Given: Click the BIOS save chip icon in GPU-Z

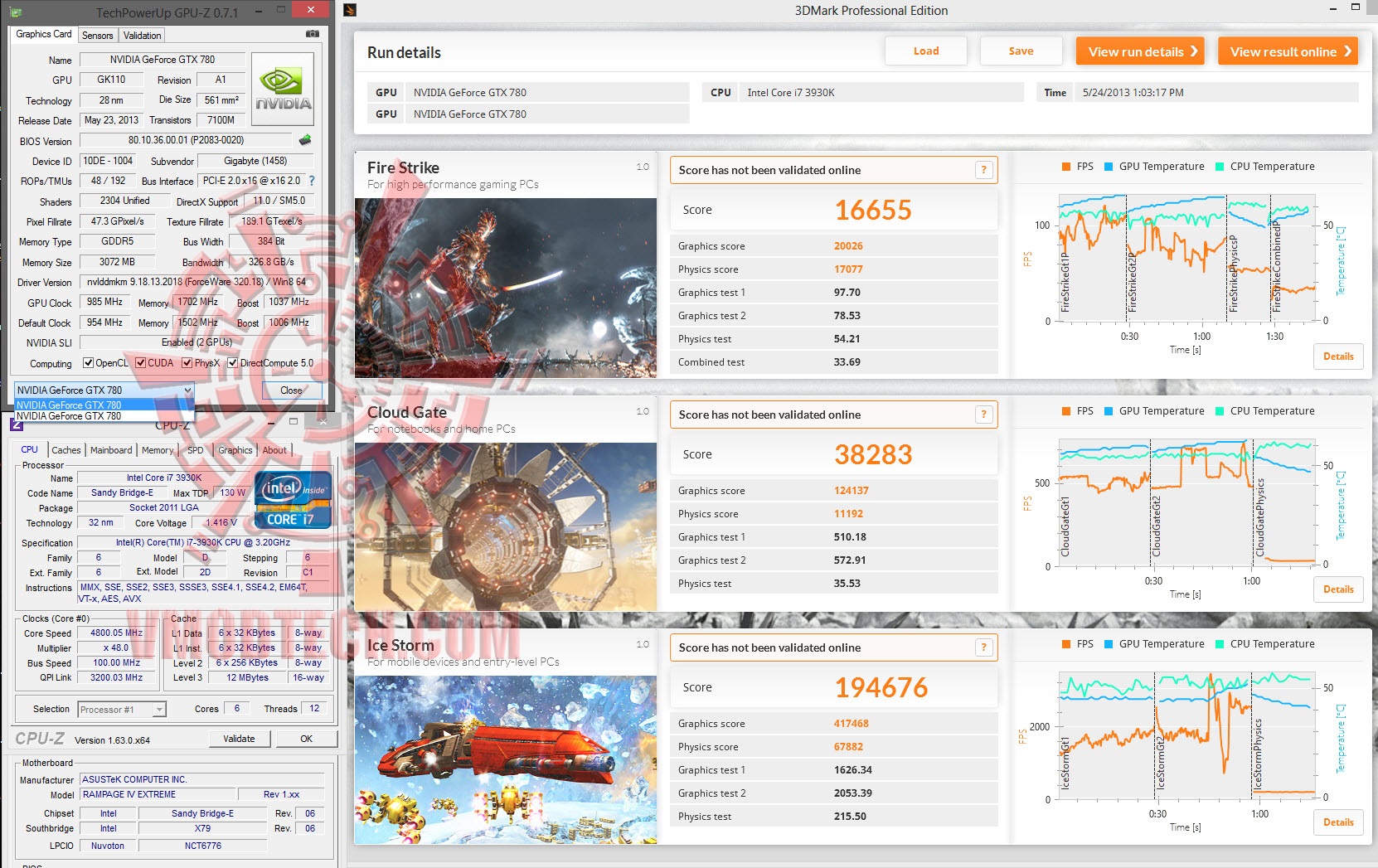Looking at the screenshot, I should [x=306, y=140].
